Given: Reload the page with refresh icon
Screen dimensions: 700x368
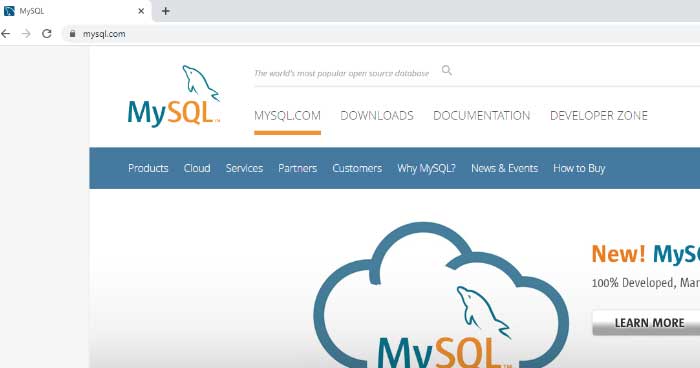Looking at the screenshot, I should pos(47,33).
